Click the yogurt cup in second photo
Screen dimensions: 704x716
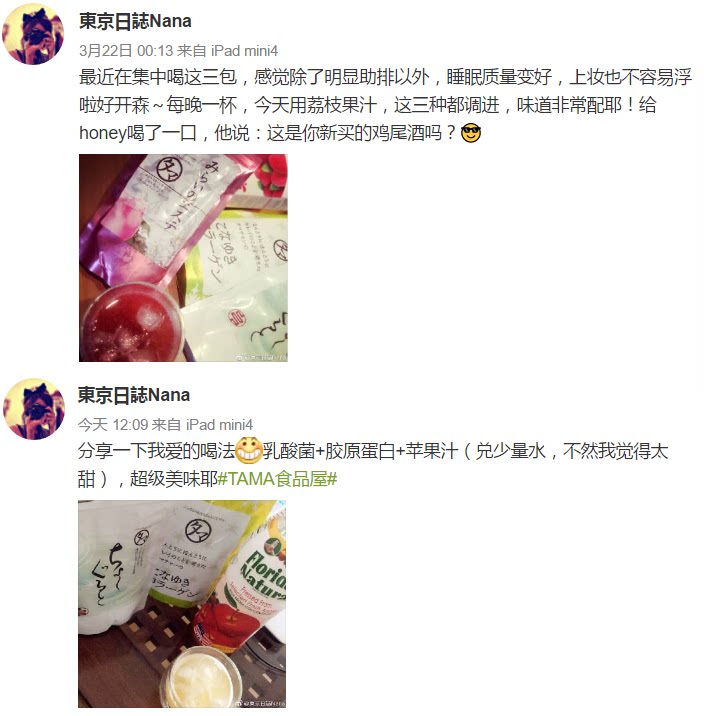click(201, 678)
